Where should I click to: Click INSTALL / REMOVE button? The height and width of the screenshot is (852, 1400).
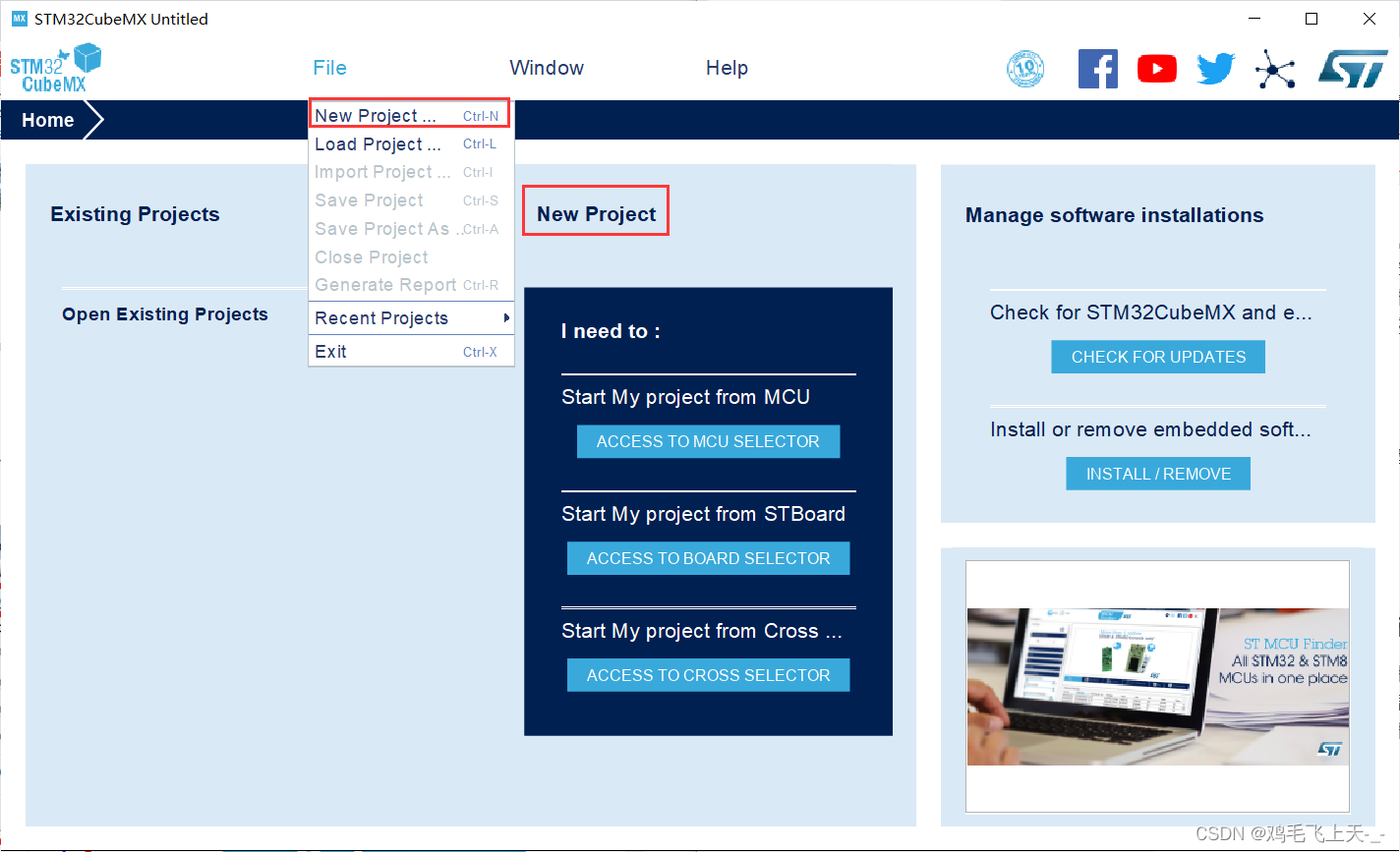1158,474
